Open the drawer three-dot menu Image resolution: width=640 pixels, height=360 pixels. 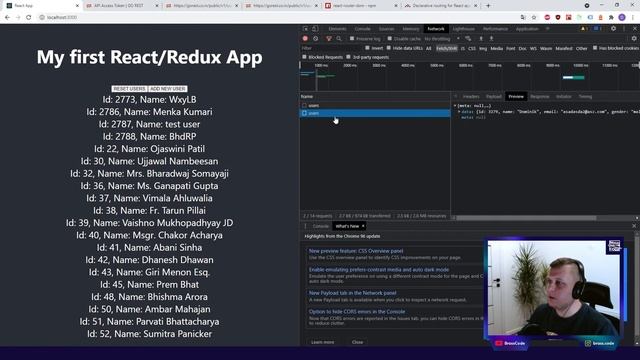click(305, 226)
